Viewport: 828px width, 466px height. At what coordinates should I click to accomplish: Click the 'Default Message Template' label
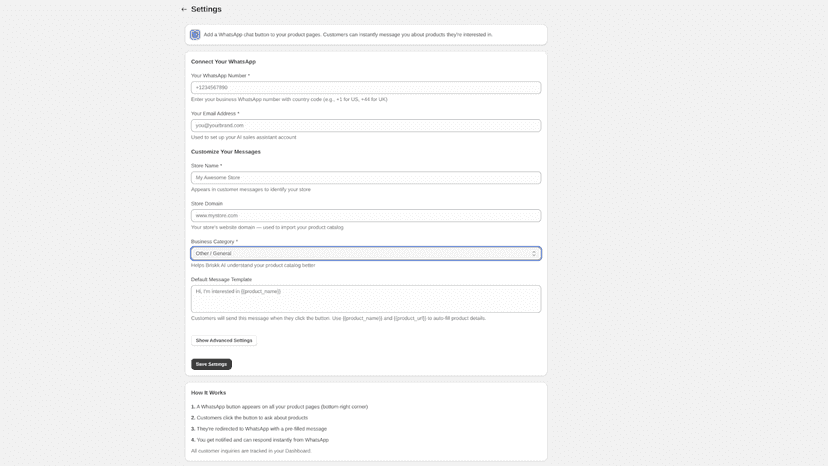tap(221, 279)
